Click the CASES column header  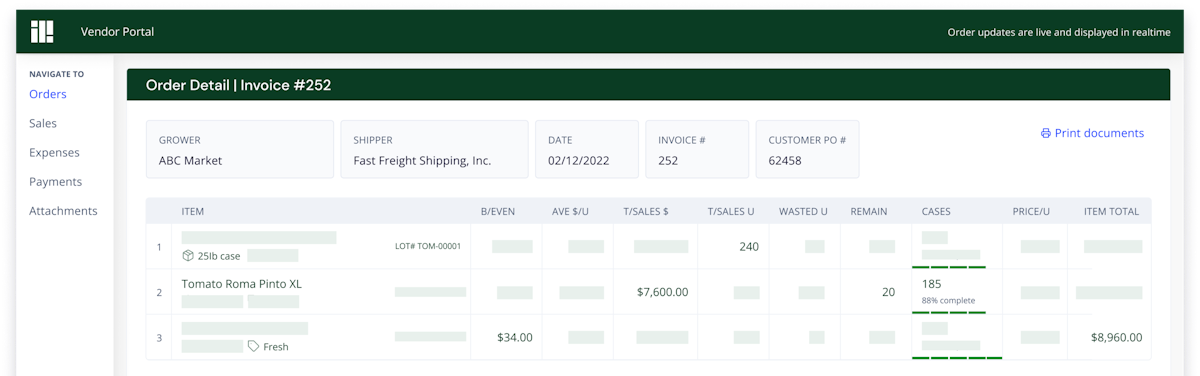(x=936, y=212)
